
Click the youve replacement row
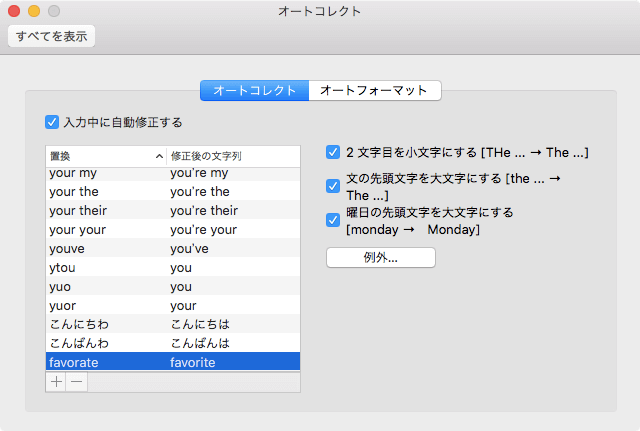(172, 248)
